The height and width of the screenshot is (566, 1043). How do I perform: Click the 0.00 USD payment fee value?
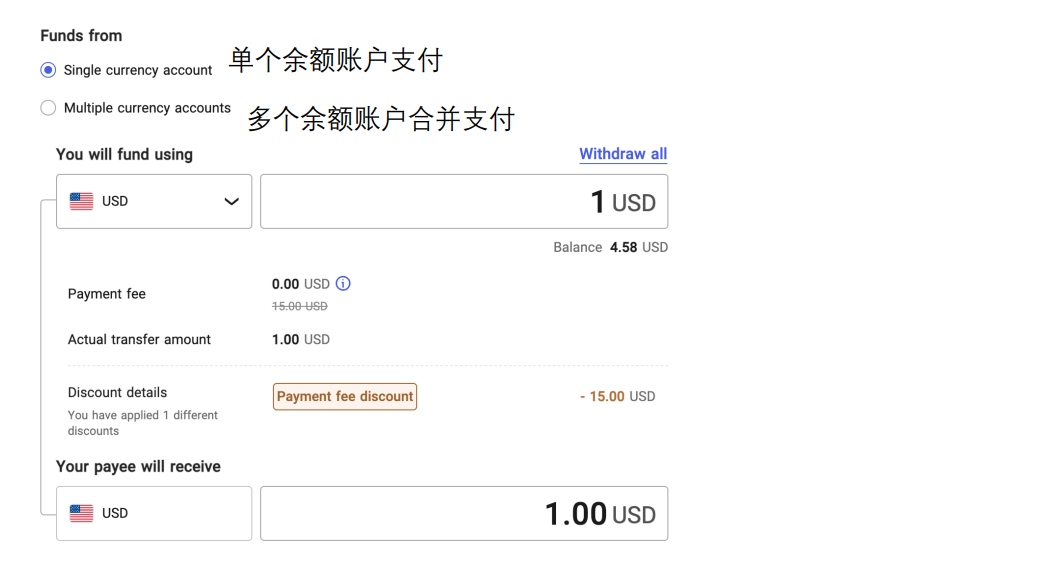point(300,284)
